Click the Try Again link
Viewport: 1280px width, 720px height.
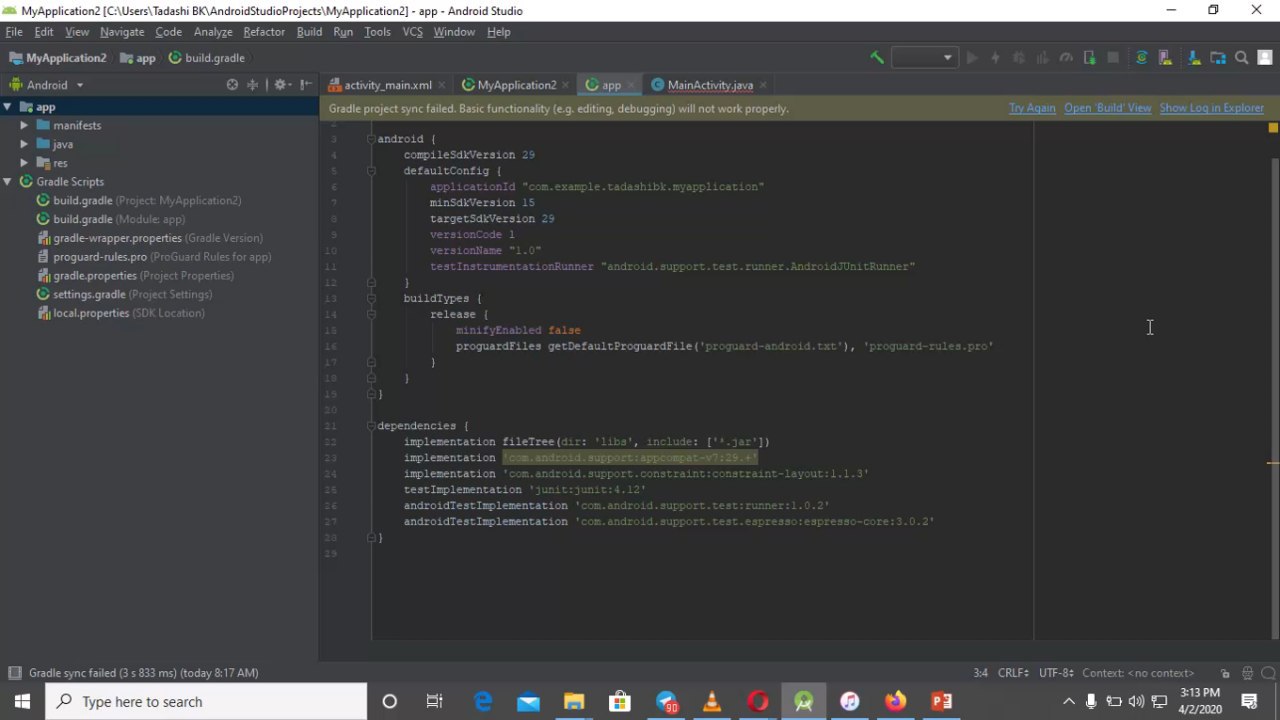coord(1032,108)
